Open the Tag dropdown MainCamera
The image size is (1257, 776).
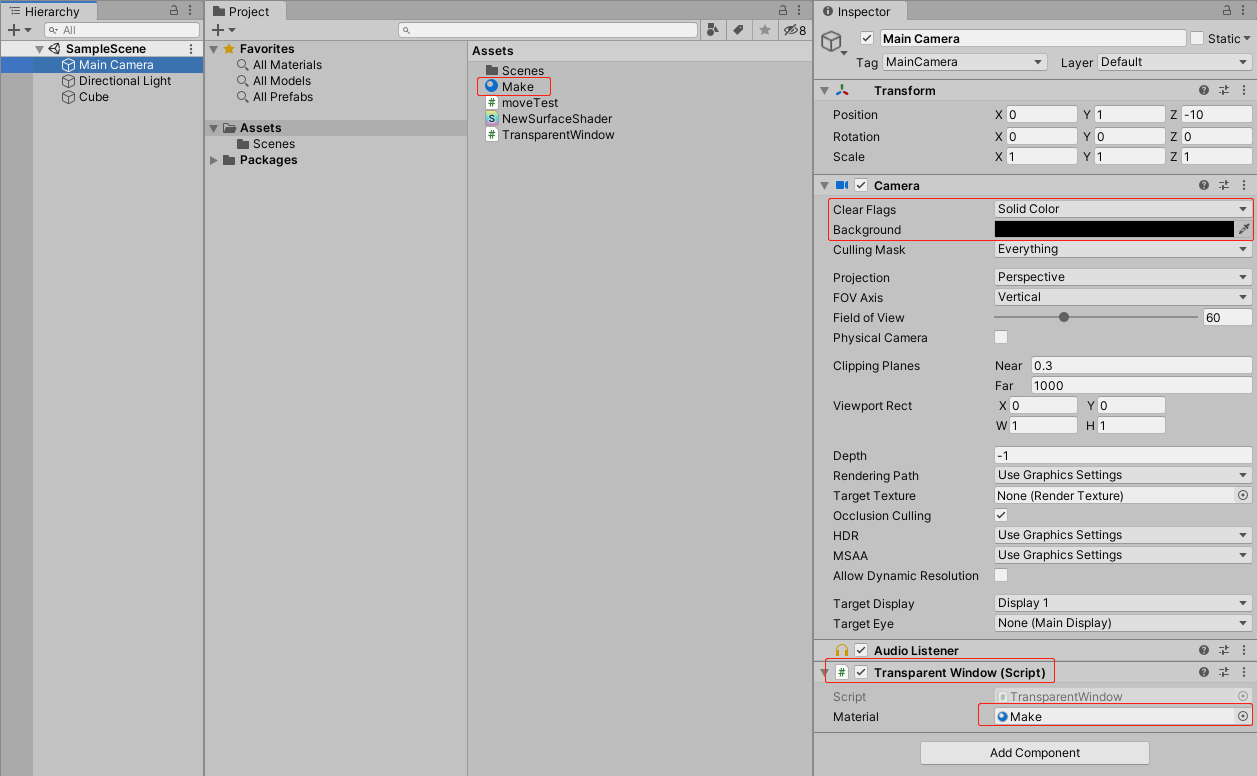point(964,62)
